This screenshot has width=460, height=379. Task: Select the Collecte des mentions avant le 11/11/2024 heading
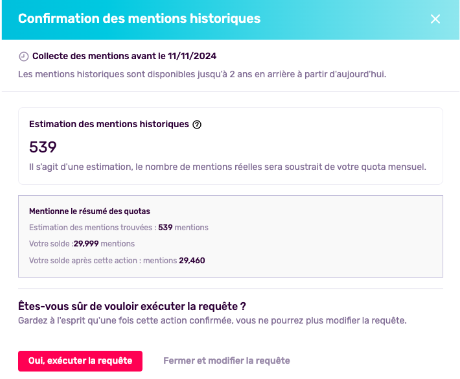124,56
